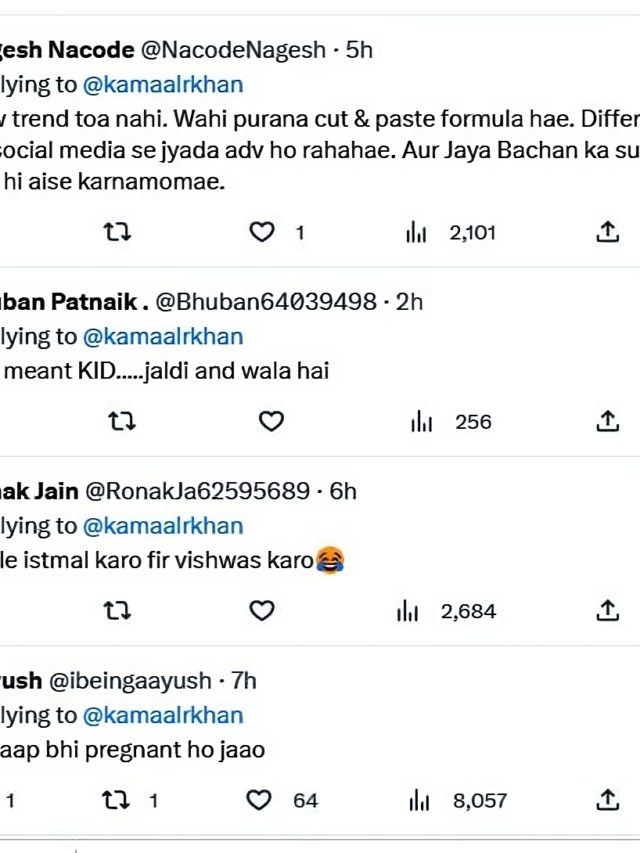Like Nagesh Nacode's reply
Screen dimensions: 640x853
[262, 232]
